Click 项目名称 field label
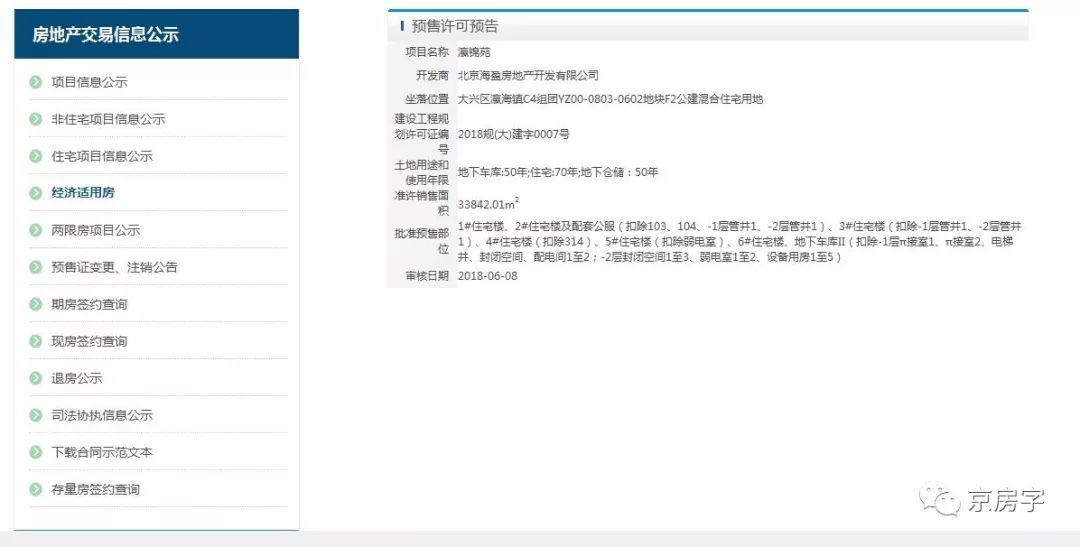 (427, 52)
